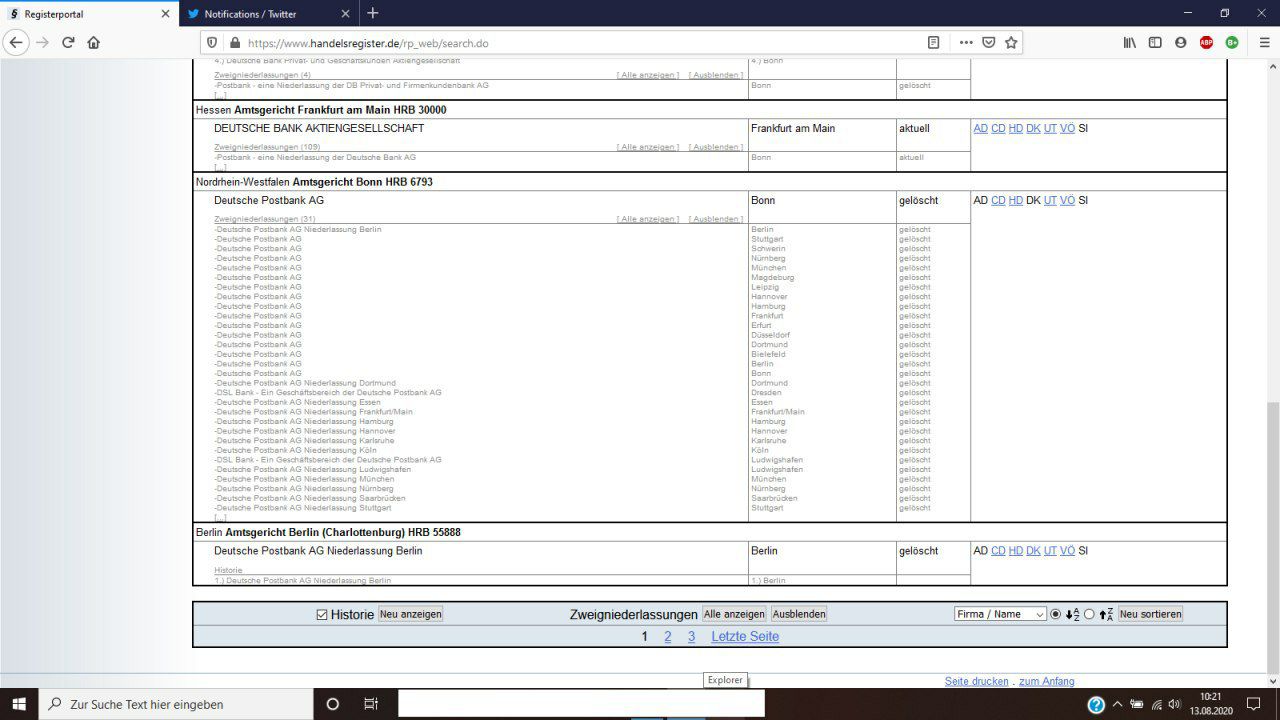Go to results page 2
The width and height of the screenshot is (1280, 720).
coord(668,637)
